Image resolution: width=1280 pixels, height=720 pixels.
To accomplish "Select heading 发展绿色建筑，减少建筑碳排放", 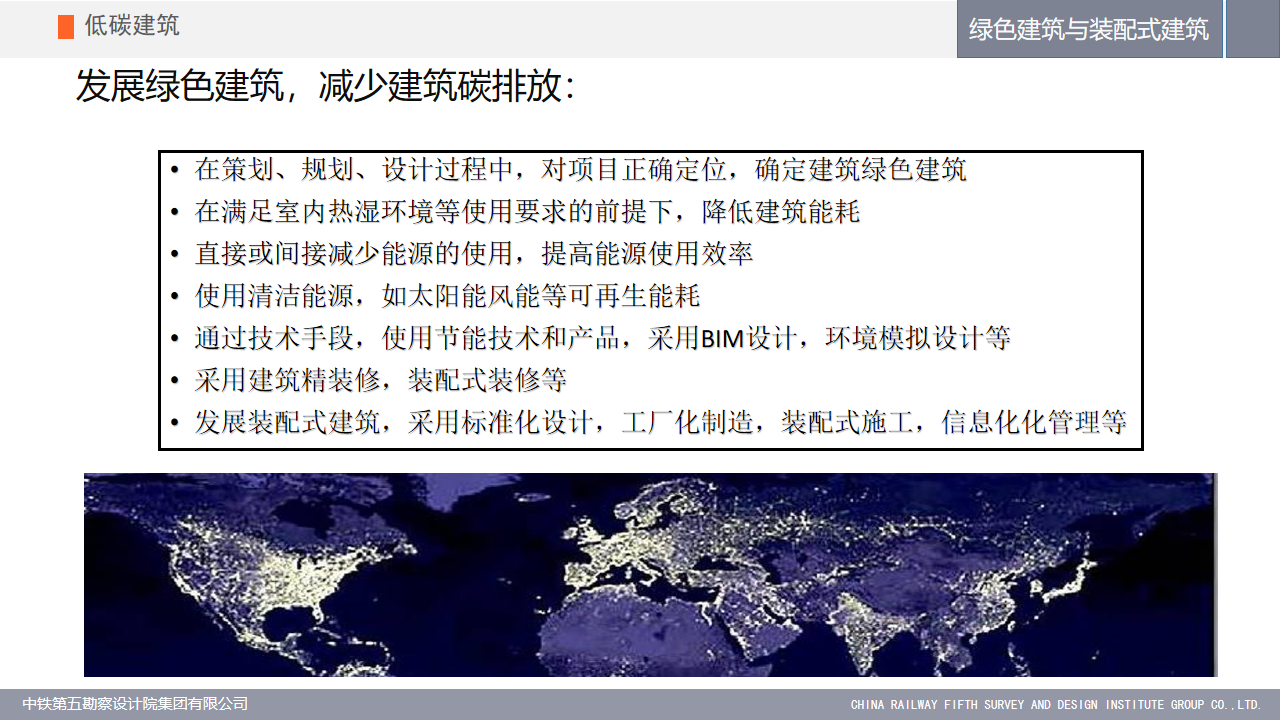I will [x=326, y=88].
